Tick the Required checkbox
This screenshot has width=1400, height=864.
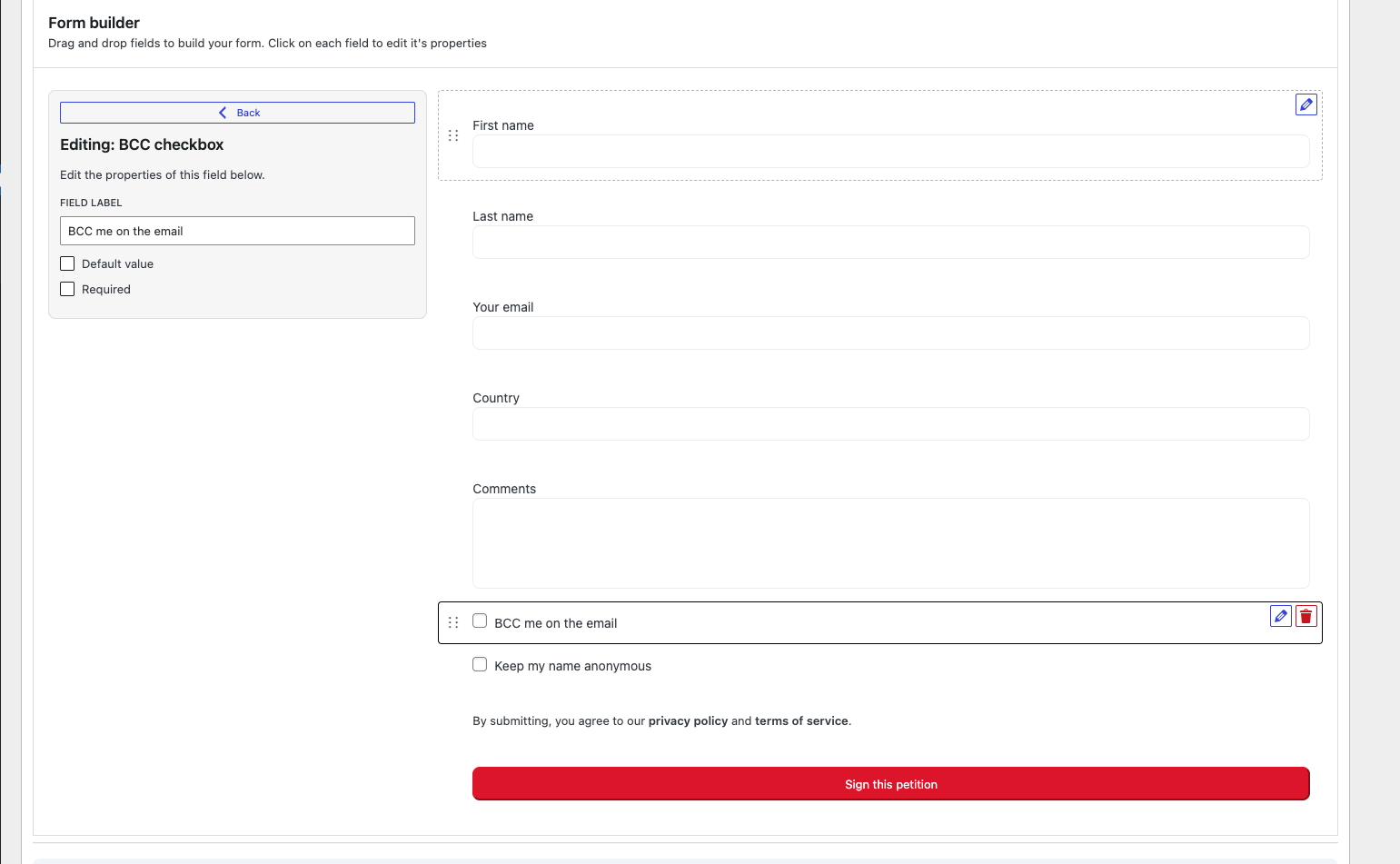point(67,289)
